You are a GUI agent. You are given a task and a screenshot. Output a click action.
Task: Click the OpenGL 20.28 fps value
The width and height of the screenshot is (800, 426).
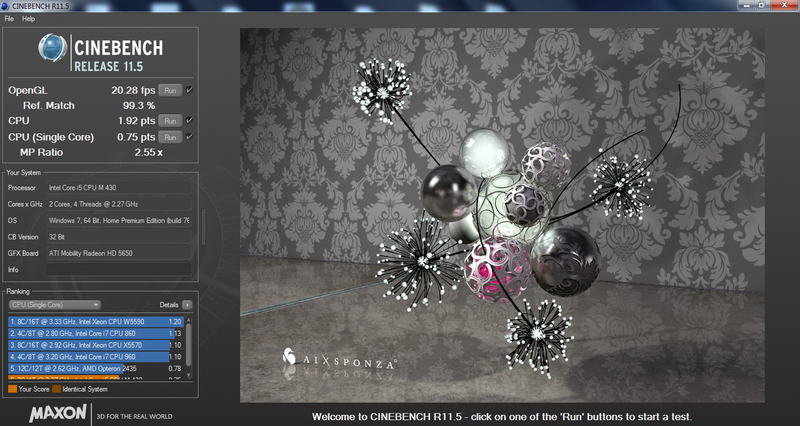133,90
